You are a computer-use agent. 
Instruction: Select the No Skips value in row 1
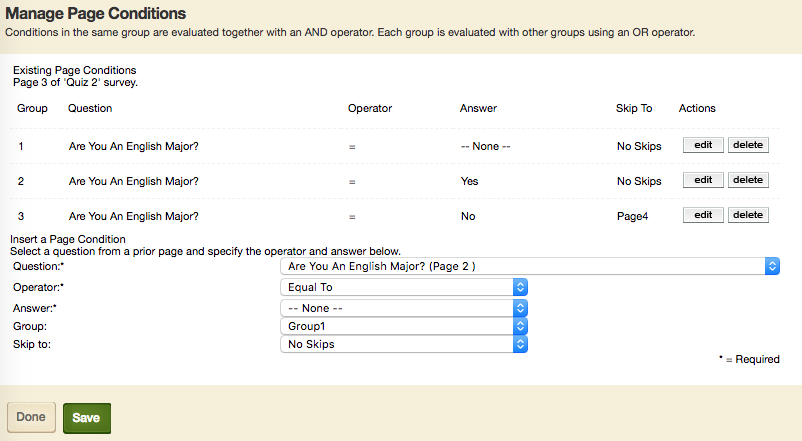click(x=639, y=146)
